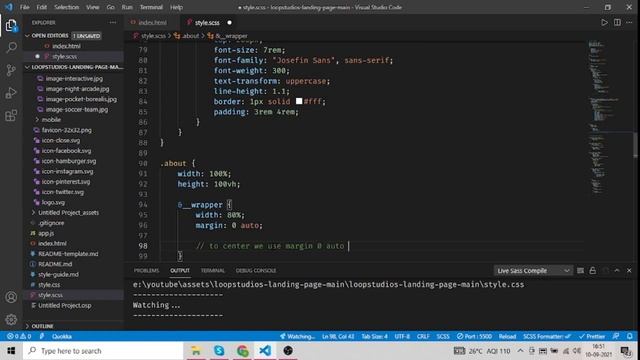Screen dimensions: 640x360
Task: Open notifications bell in status bar
Action: pos(630,336)
